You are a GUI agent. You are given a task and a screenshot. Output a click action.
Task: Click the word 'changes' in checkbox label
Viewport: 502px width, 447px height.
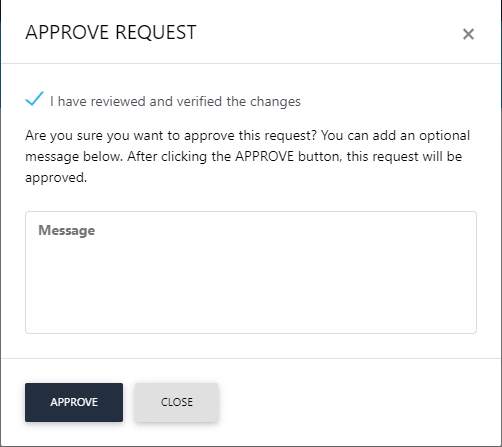tap(275, 102)
